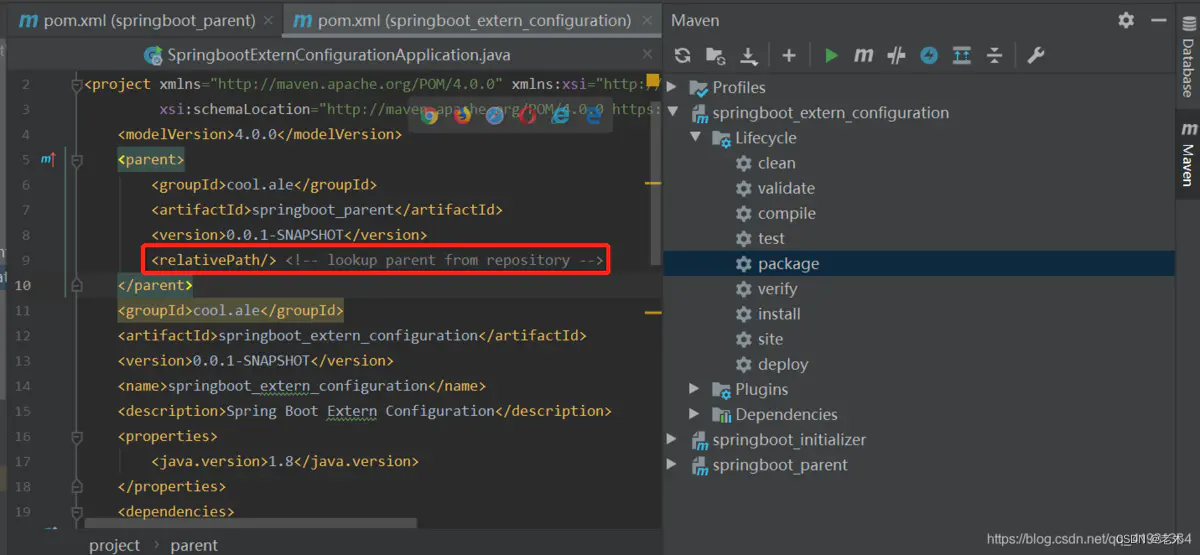Select the compile lifecycle goal
This screenshot has height=555, width=1200.
(x=787, y=213)
